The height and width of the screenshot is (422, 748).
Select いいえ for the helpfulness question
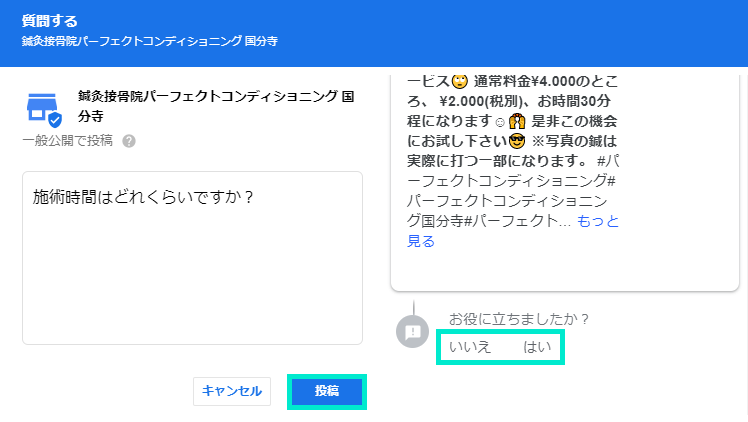(x=469, y=347)
